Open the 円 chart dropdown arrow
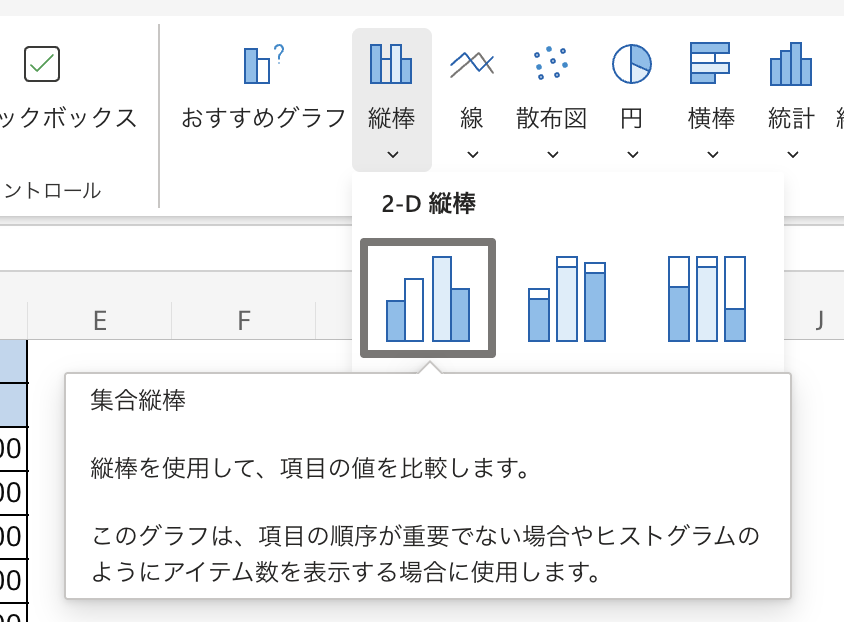The width and height of the screenshot is (844, 622). [x=632, y=154]
